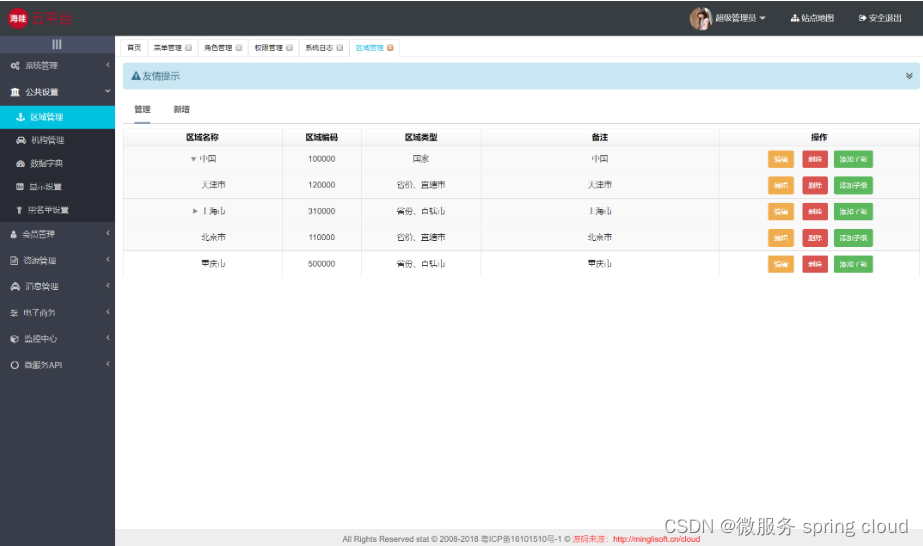923x546 pixels.
Task: Select the 会员管理 user icon
Action: 14,234
